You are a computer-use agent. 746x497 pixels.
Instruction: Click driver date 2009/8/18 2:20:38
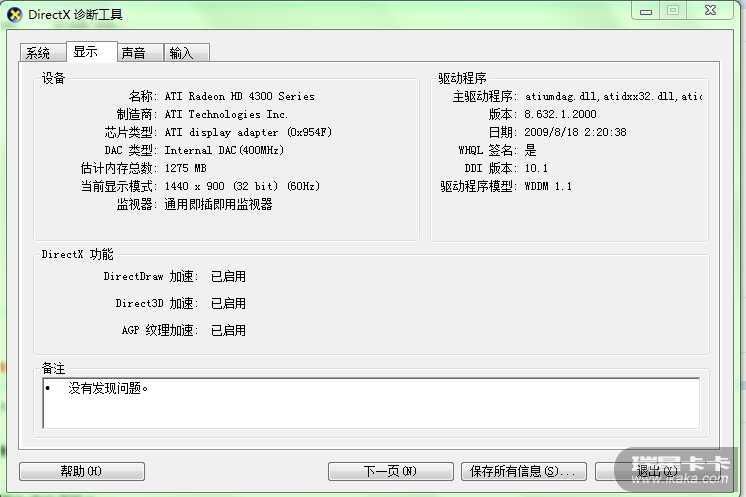tap(576, 132)
